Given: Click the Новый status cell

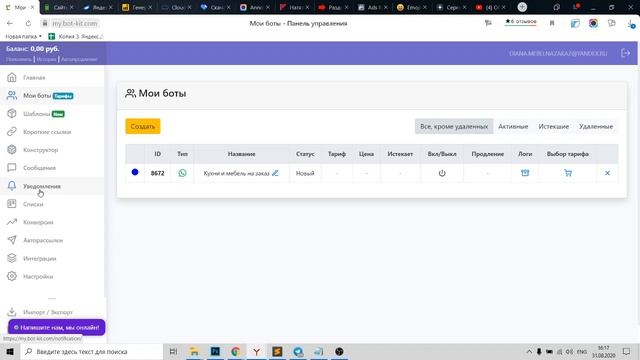Looking at the screenshot, I should tap(305, 173).
